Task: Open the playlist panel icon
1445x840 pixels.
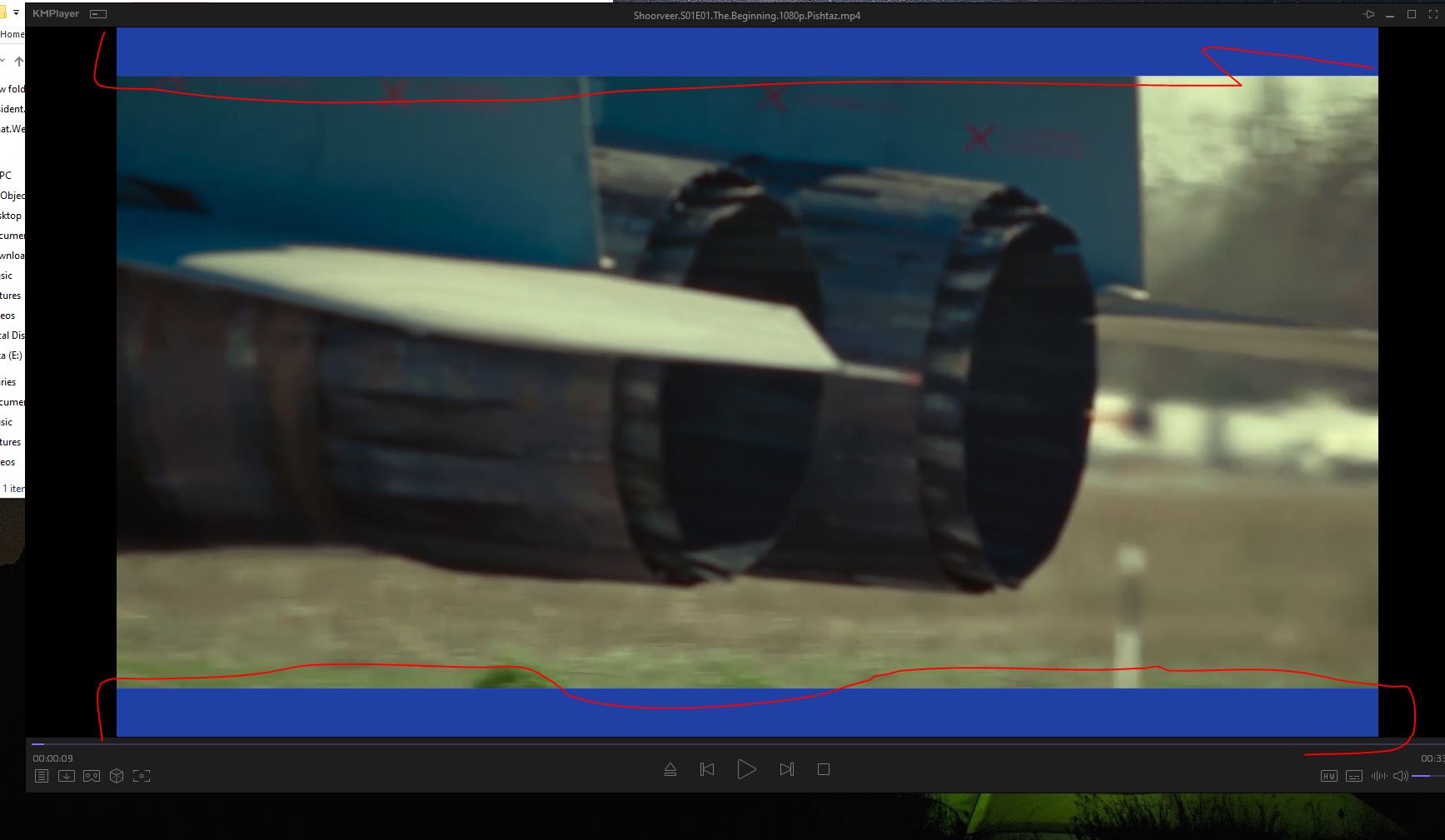Action: coord(42,776)
